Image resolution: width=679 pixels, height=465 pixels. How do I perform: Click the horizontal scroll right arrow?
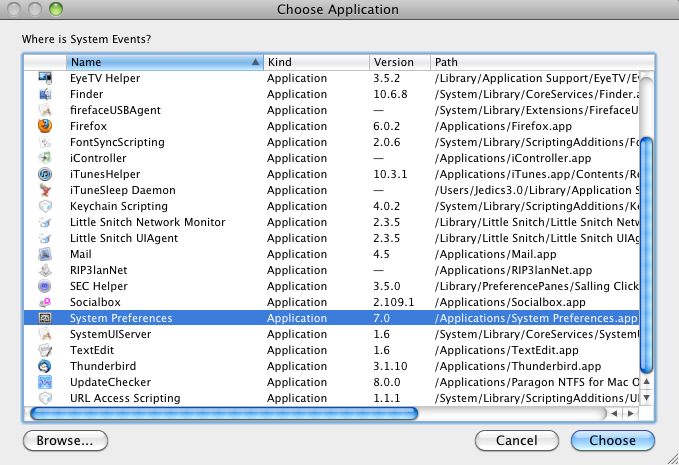coord(630,413)
